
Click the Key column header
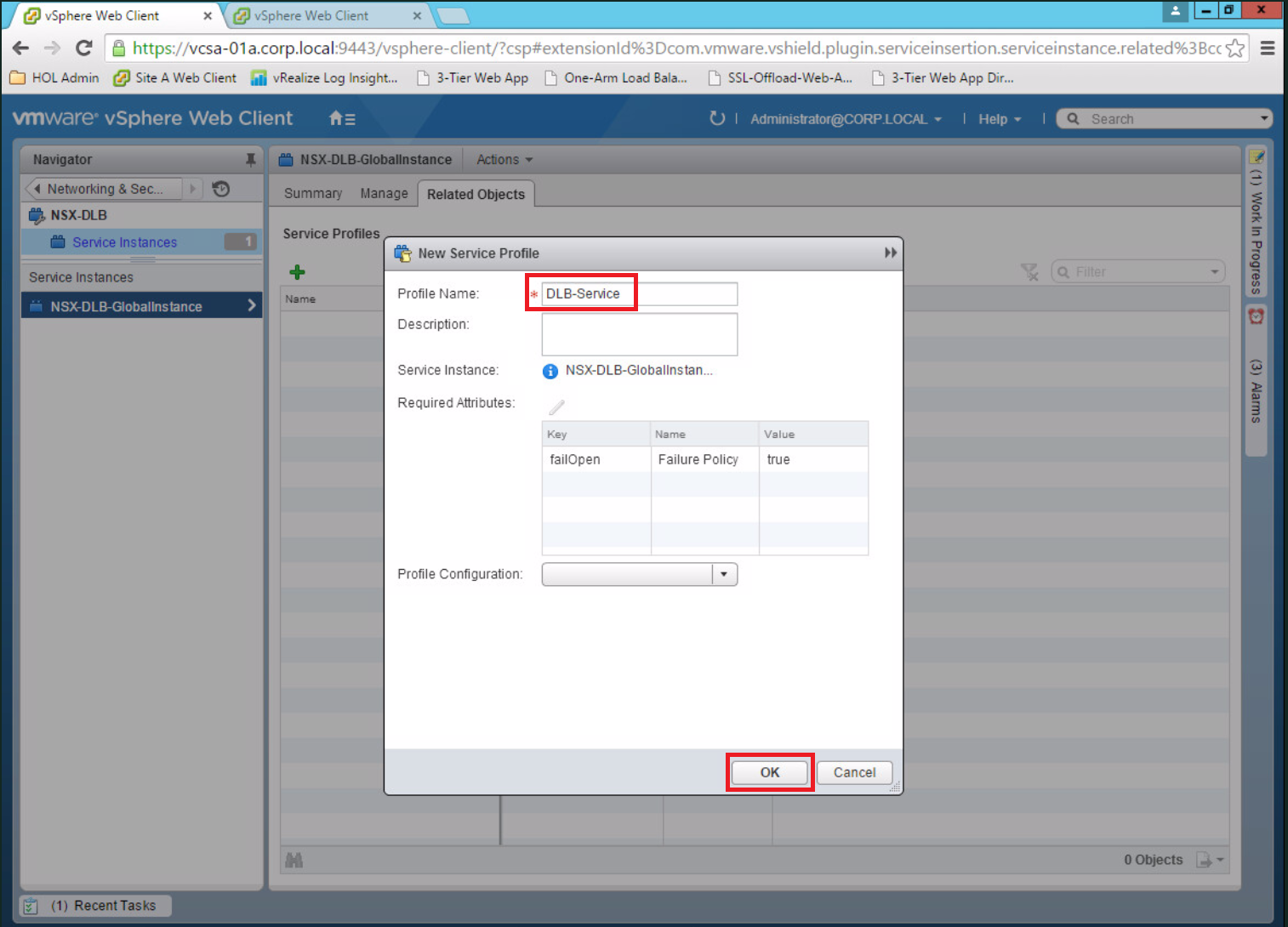tap(596, 434)
